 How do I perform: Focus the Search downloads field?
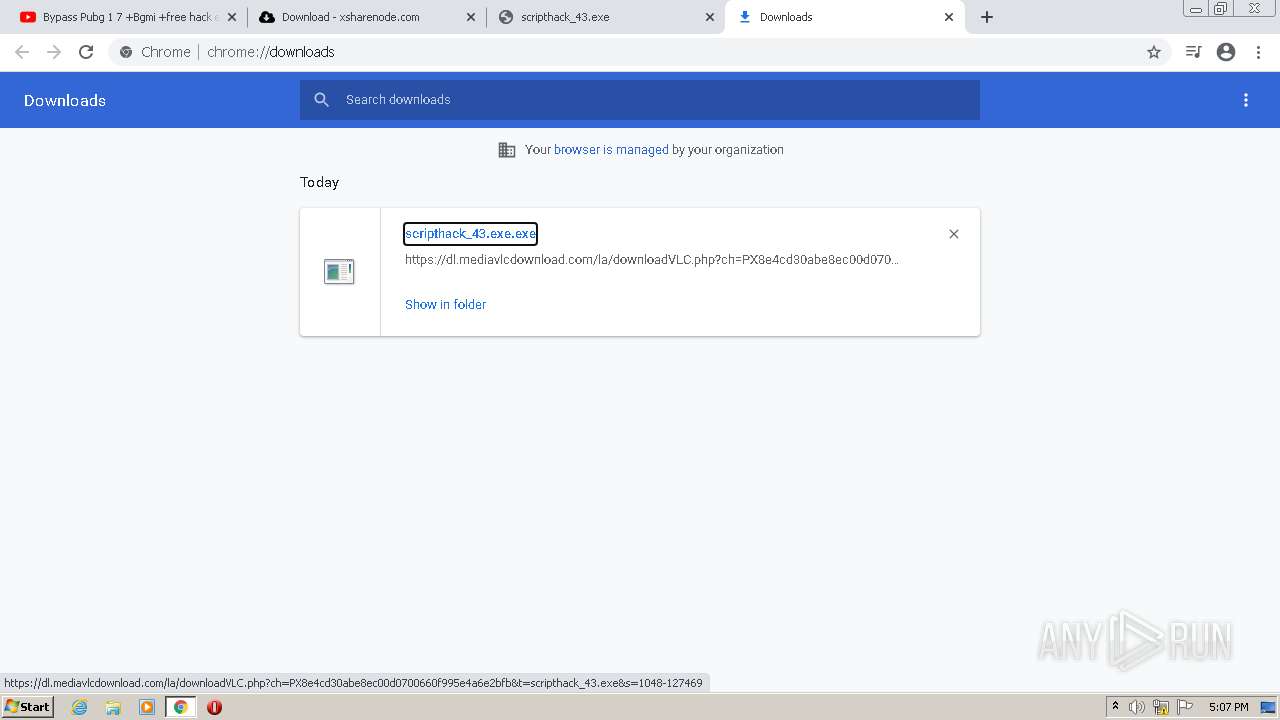[640, 100]
